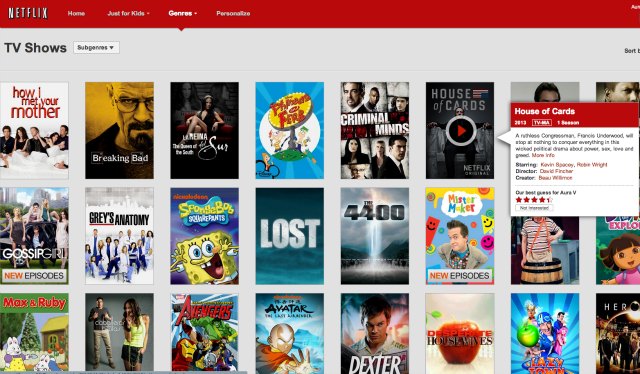The height and width of the screenshot is (374, 640).
Task: Open the Mister Maker poster
Action: pyautogui.click(x=460, y=236)
